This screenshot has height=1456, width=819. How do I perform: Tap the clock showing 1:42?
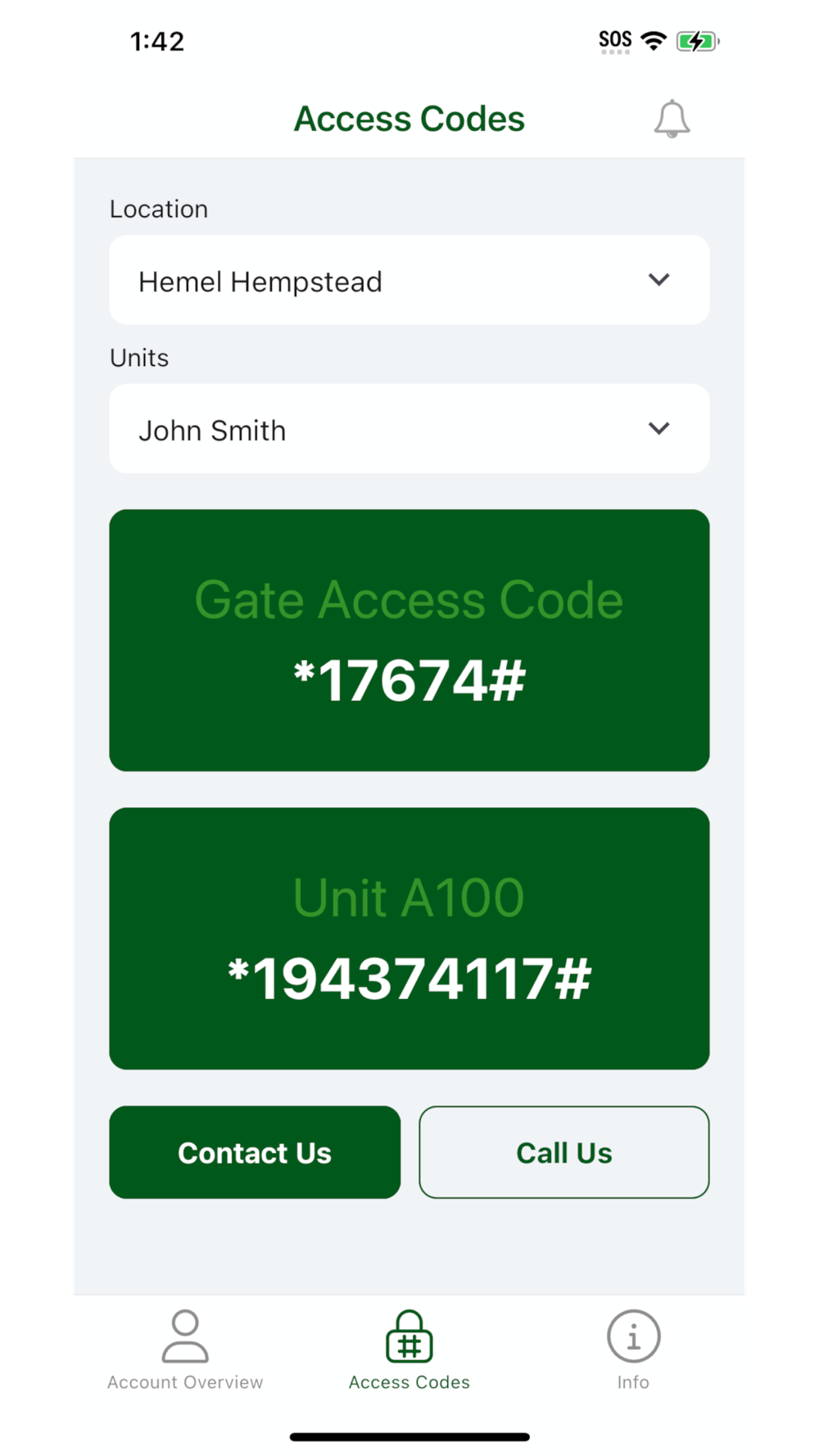coord(157,41)
